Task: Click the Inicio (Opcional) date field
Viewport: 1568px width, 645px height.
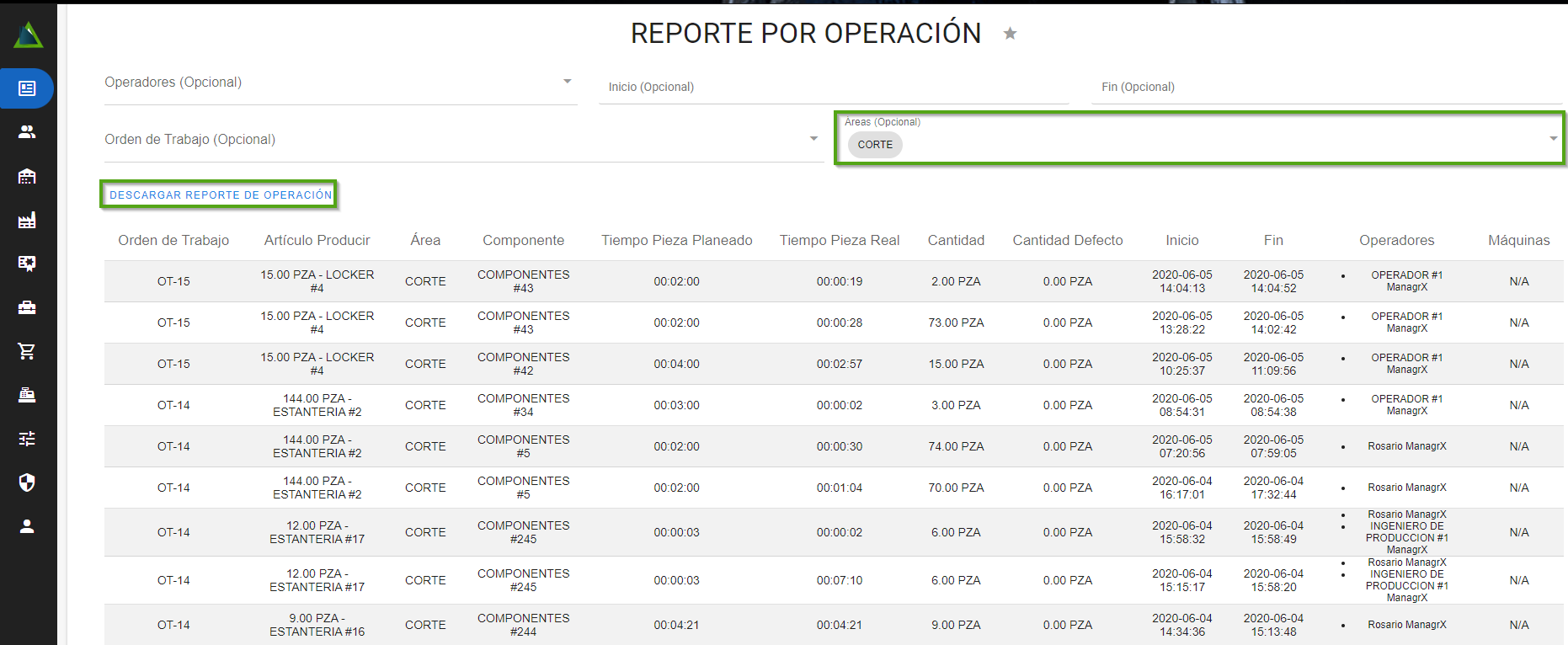Action: (833, 87)
